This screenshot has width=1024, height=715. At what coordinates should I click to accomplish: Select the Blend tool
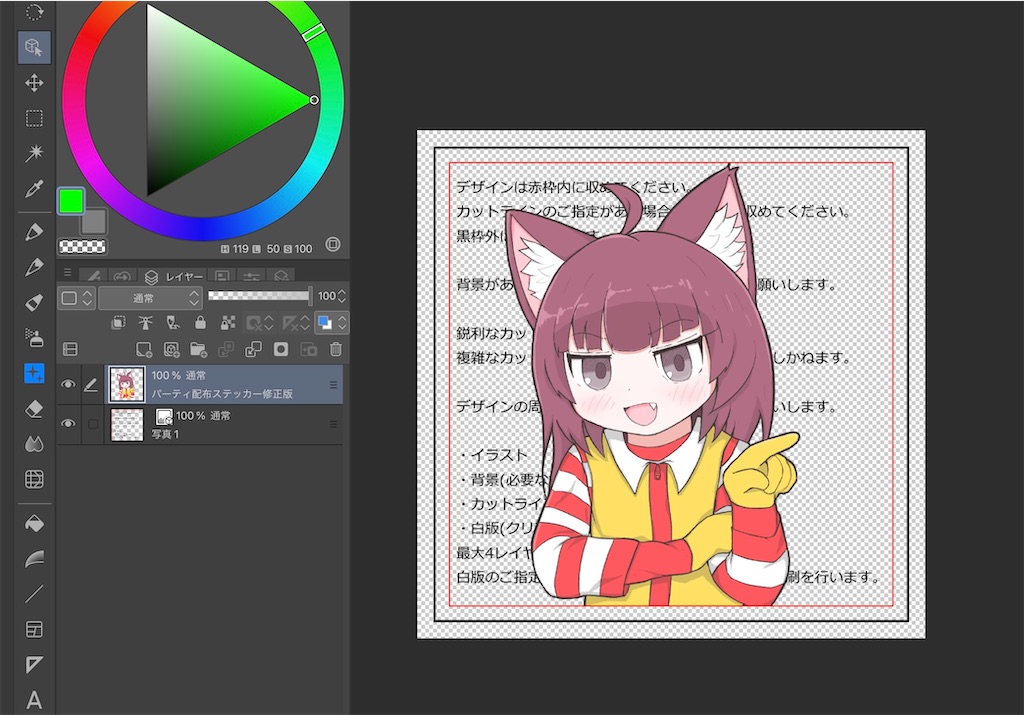[x=34, y=444]
